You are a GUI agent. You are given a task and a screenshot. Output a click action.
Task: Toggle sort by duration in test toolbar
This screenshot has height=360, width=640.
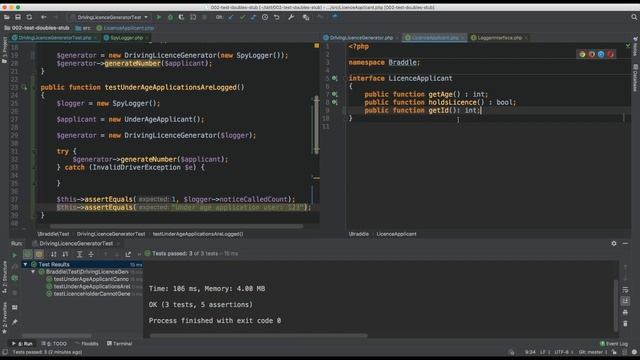pos(65,254)
